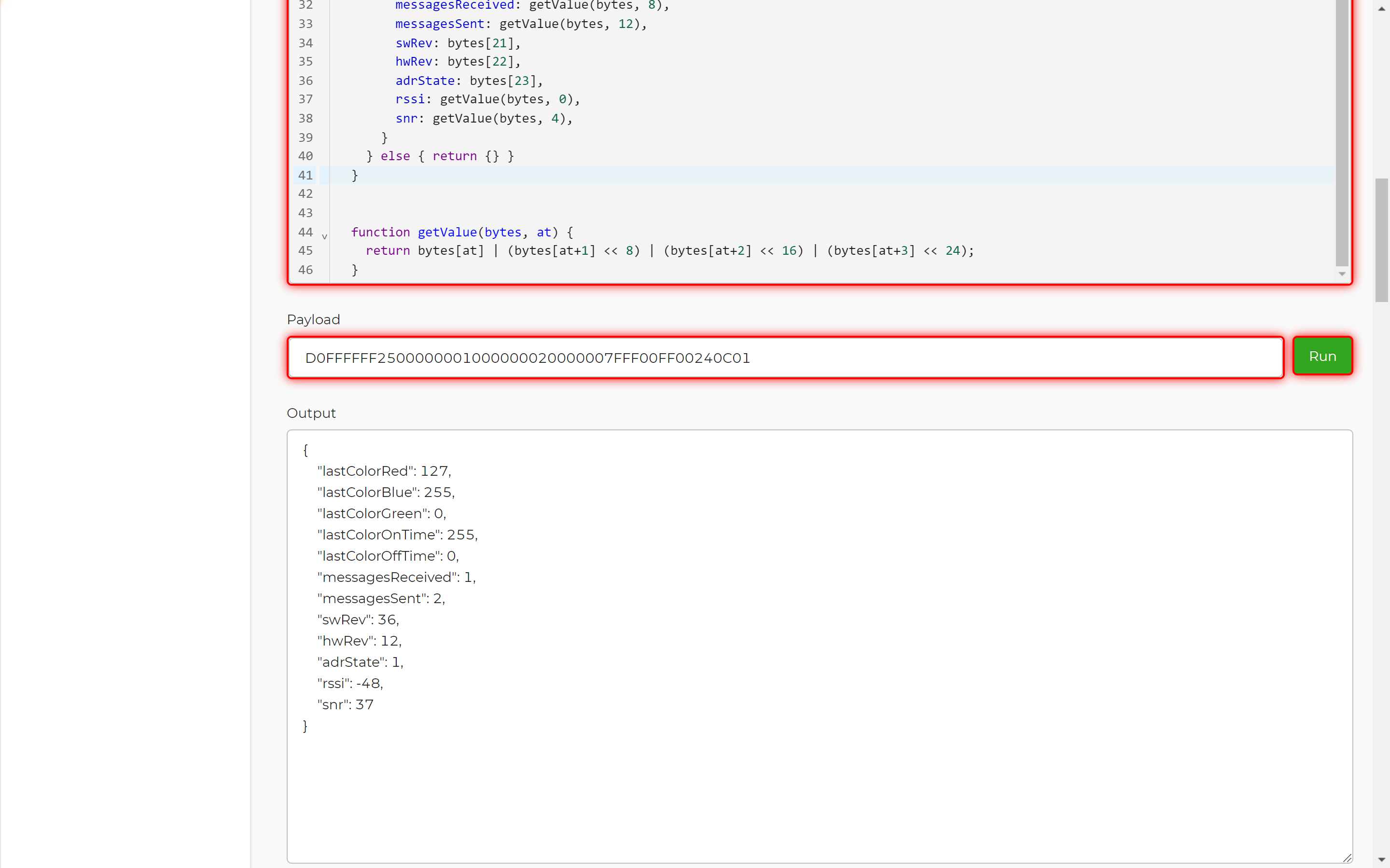Click the Output textarea resize handle

pyautogui.click(x=1347, y=858)
